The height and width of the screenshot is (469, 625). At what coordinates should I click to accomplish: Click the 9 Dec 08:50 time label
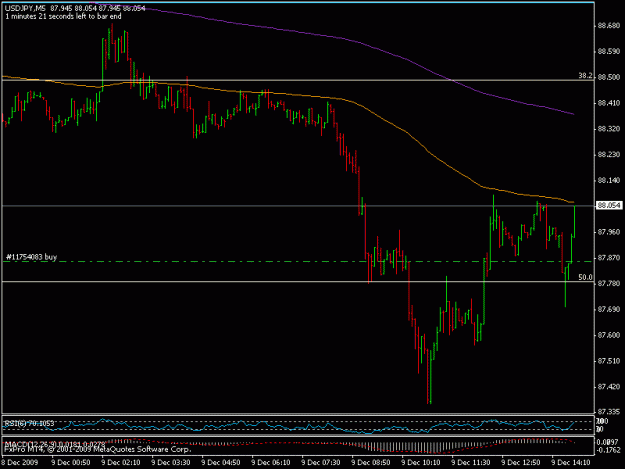pos(371,463)
